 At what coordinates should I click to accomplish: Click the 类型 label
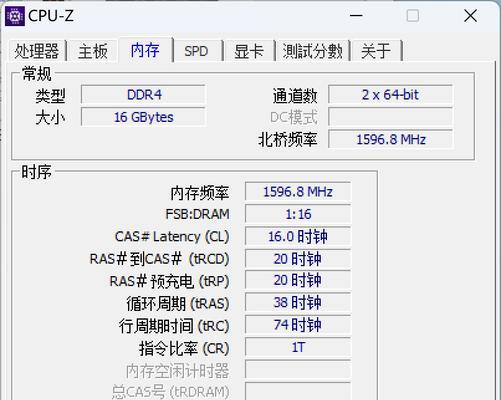(x=50, y=96)
